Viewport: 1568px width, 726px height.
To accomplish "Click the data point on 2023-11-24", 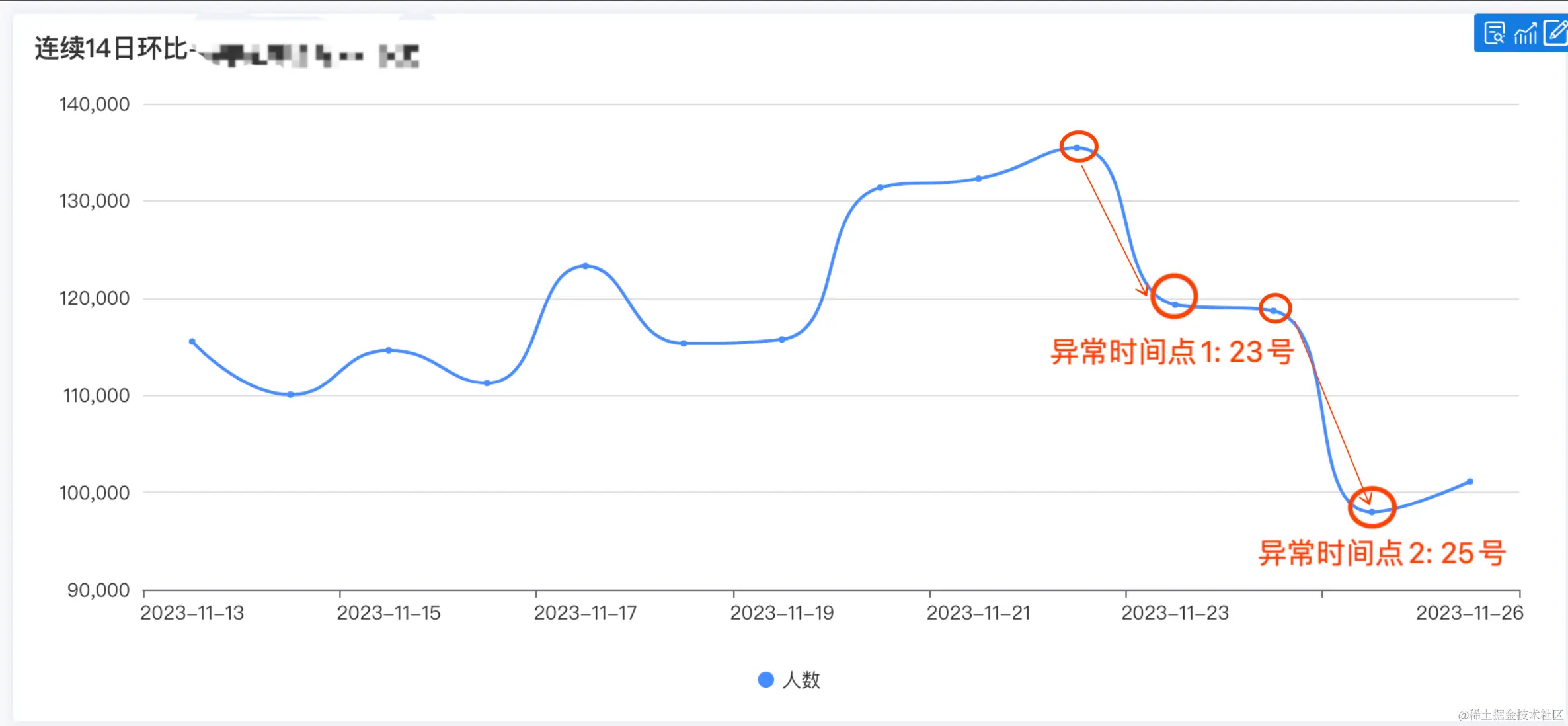I will pyautogui.click(x=1273, y=310).
